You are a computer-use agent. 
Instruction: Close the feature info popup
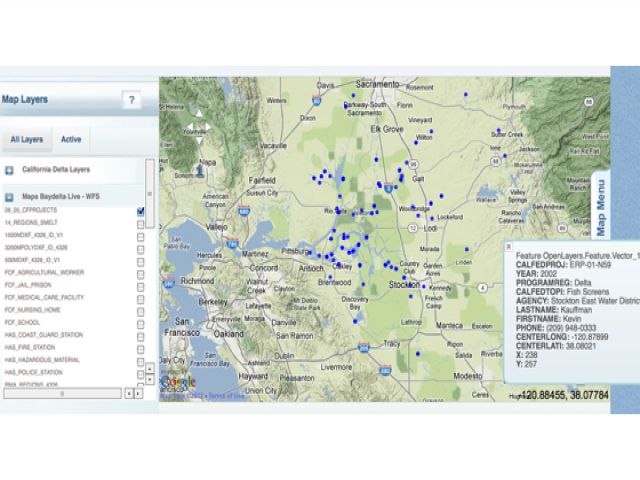(x=509, y=247)
